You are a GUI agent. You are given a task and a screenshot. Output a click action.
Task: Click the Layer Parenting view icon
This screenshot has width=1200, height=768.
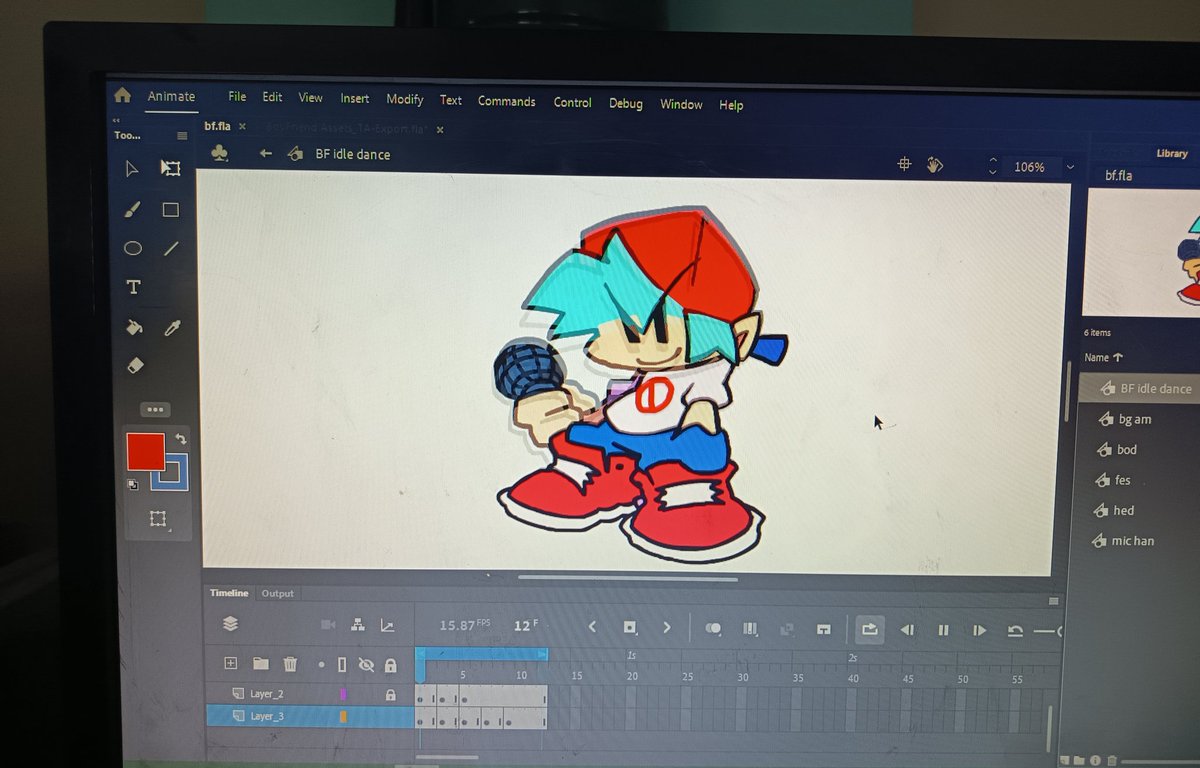[x=357, y=626]
